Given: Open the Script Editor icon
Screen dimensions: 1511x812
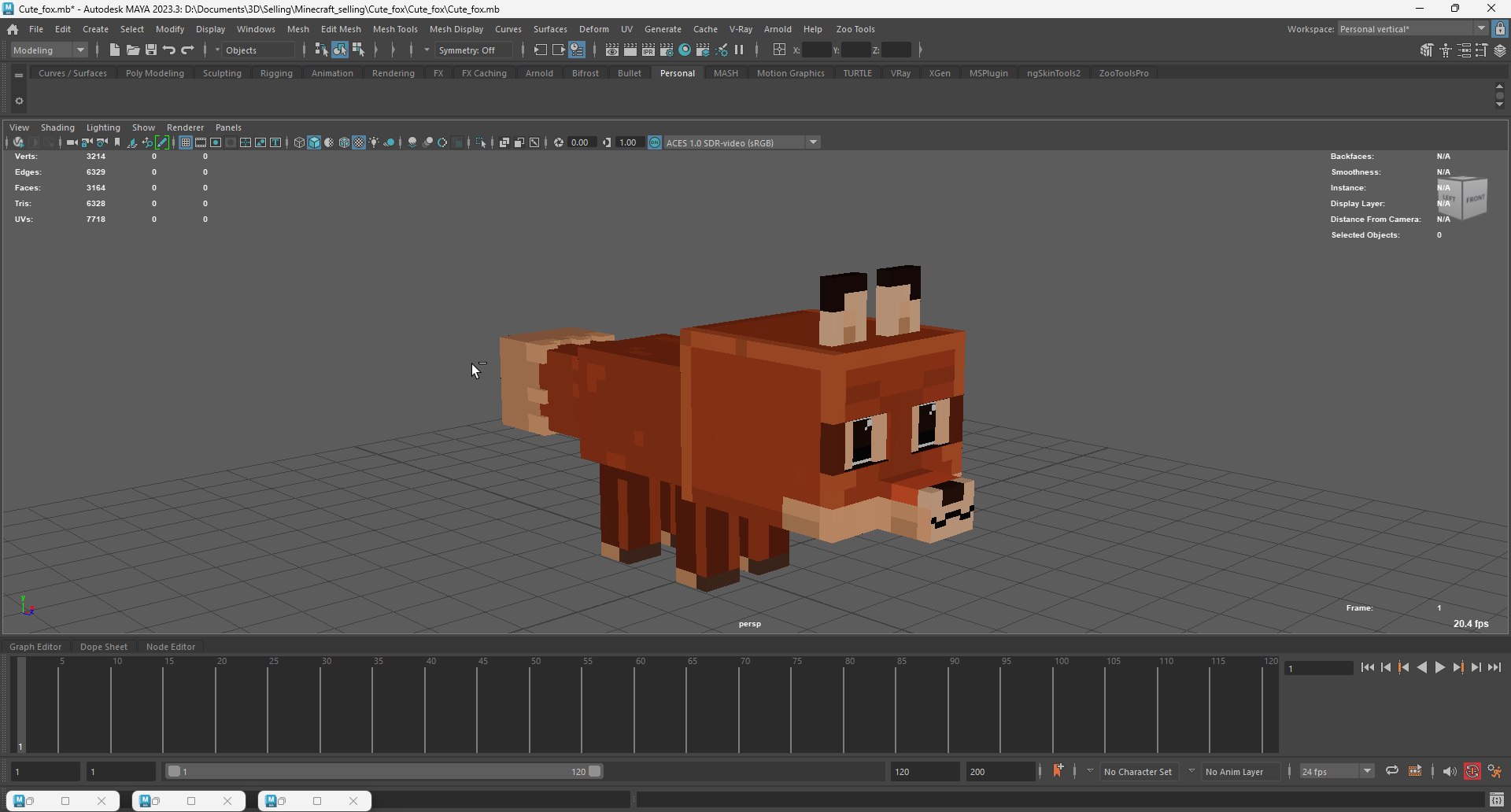Looking at the screenshot, I should [1496, 800].
